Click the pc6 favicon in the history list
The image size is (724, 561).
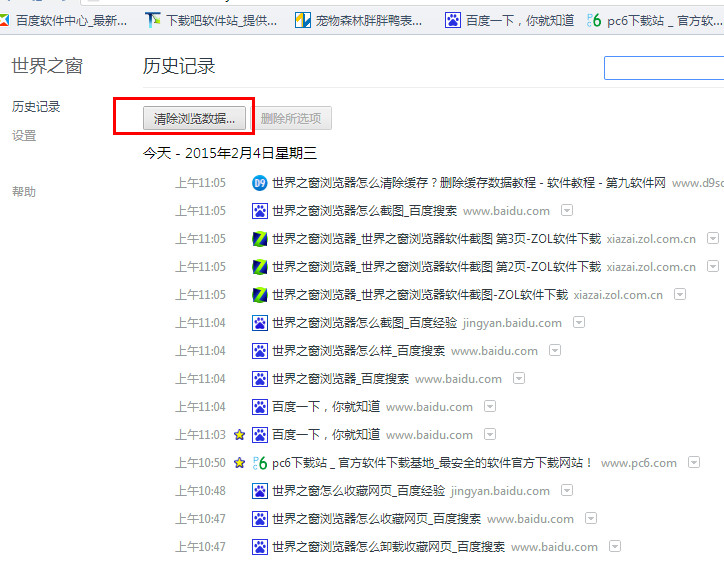[x=260, y=463]
